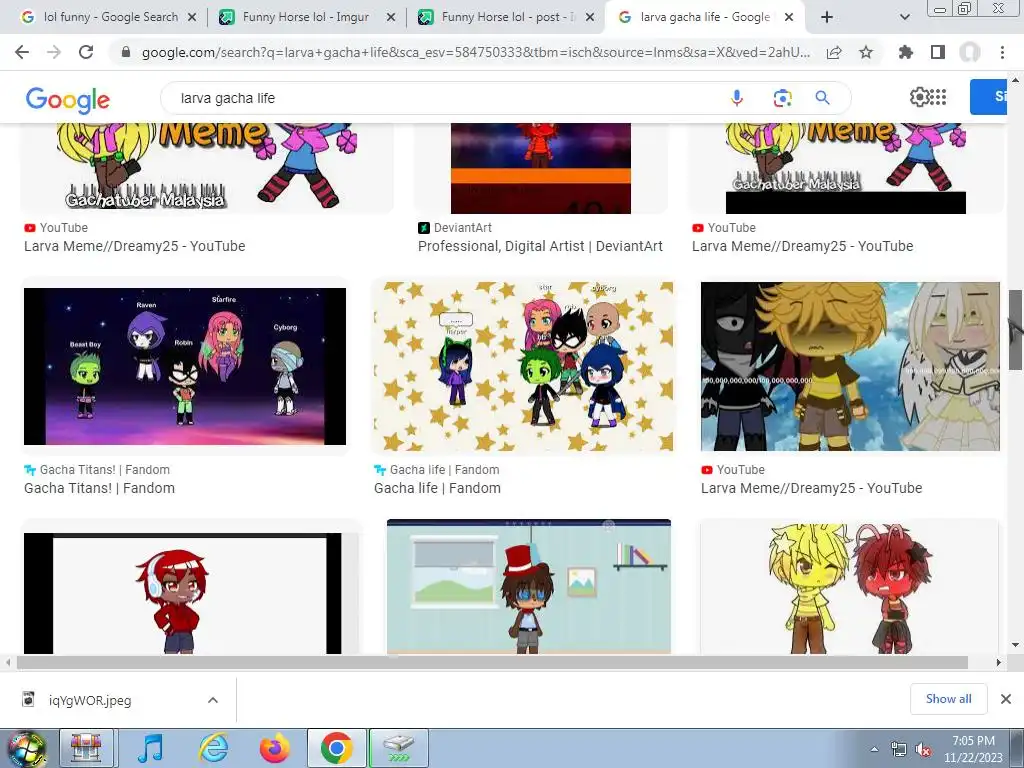Viewport: 1024px width, 768px height.
Task: Click the vertical scrollbar thumb
Action: pos(1015,330)
